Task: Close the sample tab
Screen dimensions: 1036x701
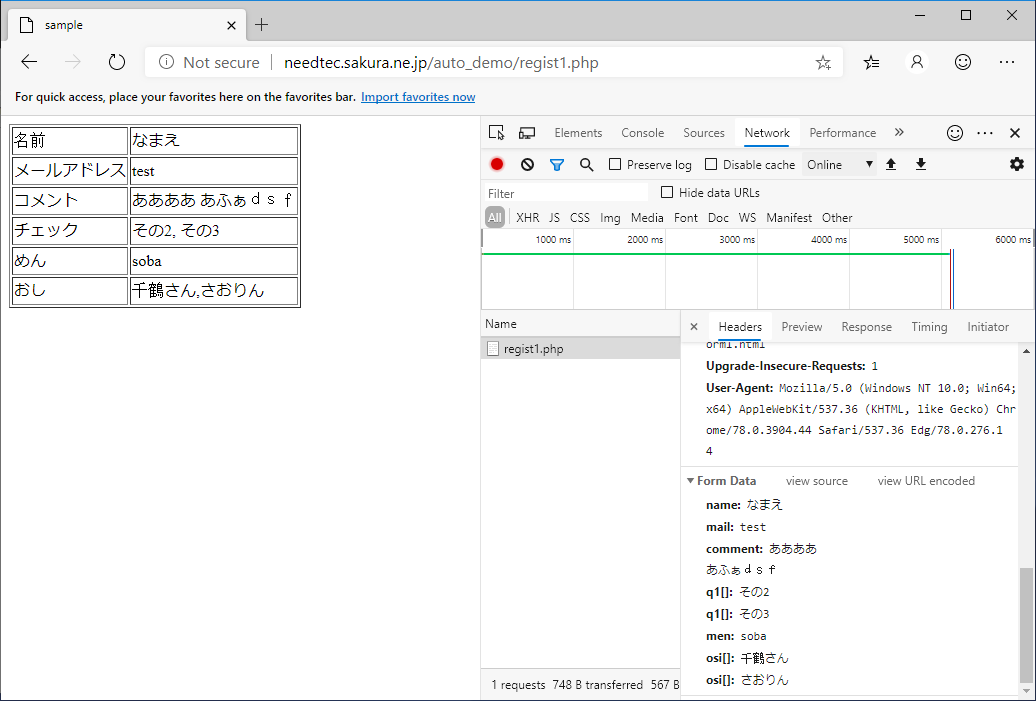Action: [231, 26]
